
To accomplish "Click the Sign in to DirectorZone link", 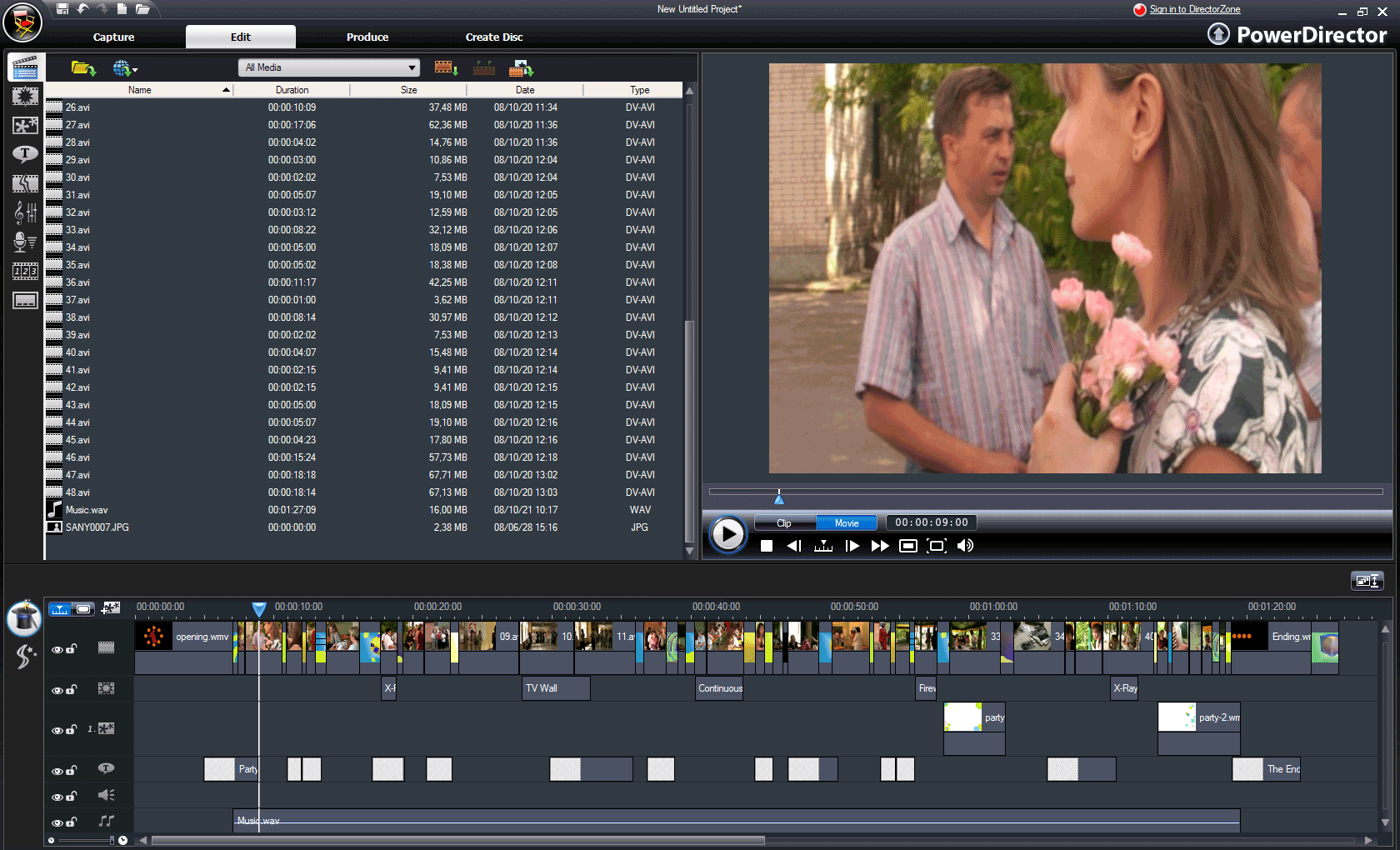I will coord(1194,10).
